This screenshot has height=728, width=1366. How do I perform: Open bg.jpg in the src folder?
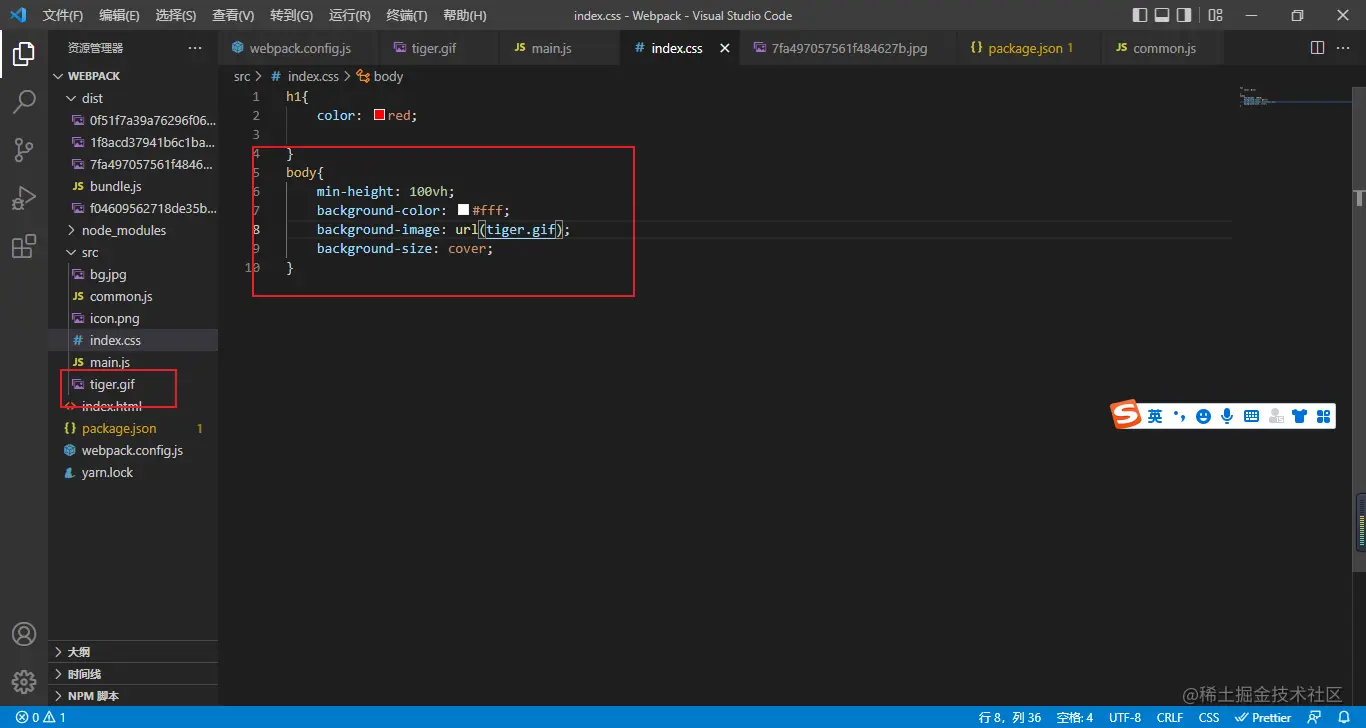tap(133, 274)
